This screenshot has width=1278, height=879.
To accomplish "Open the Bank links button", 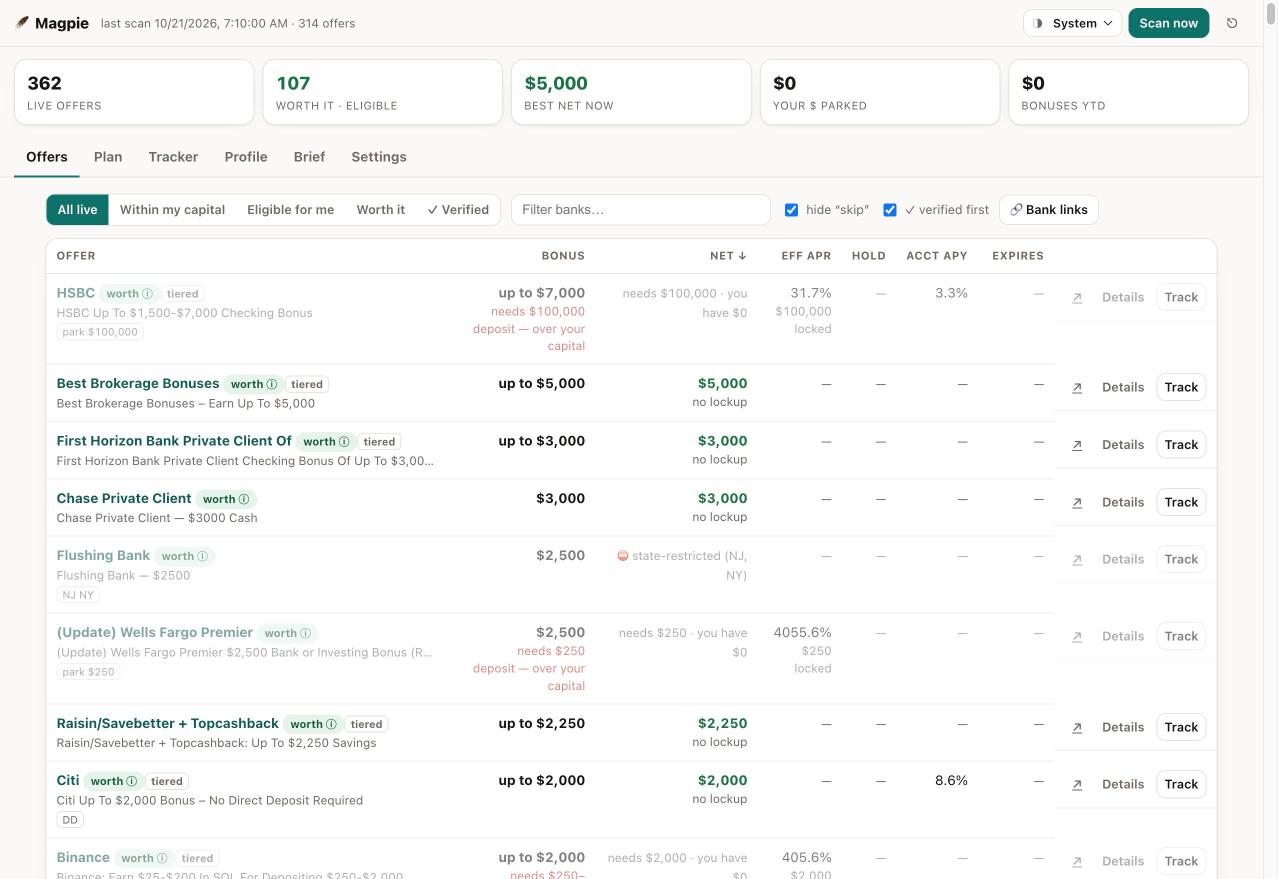I will (x=1049, y=210).
